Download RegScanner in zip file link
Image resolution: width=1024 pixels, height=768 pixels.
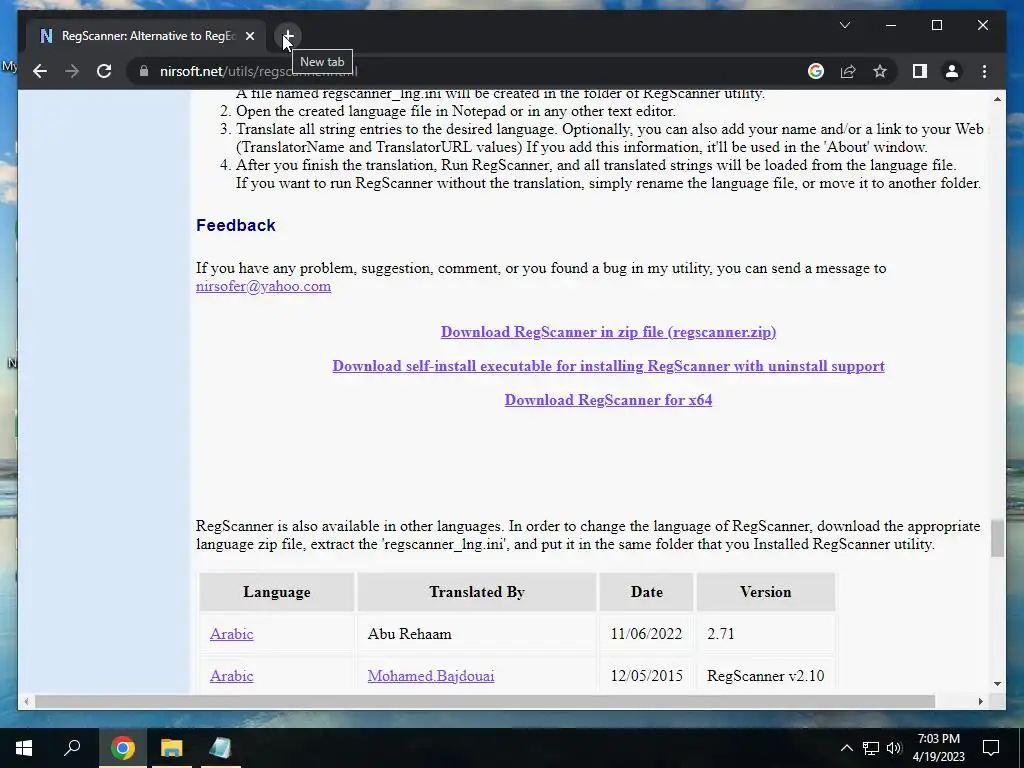click(608, 332)
